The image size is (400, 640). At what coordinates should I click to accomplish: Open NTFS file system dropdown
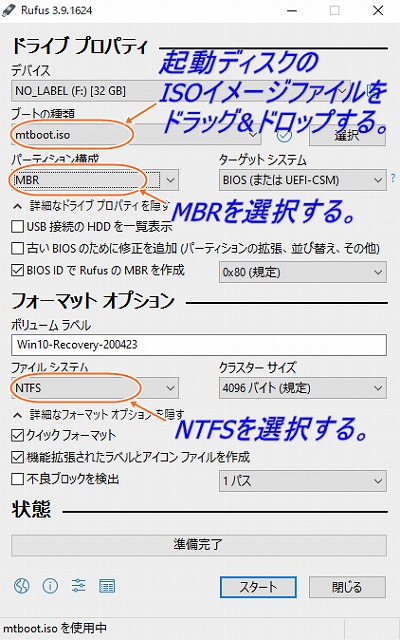(95, 388)
